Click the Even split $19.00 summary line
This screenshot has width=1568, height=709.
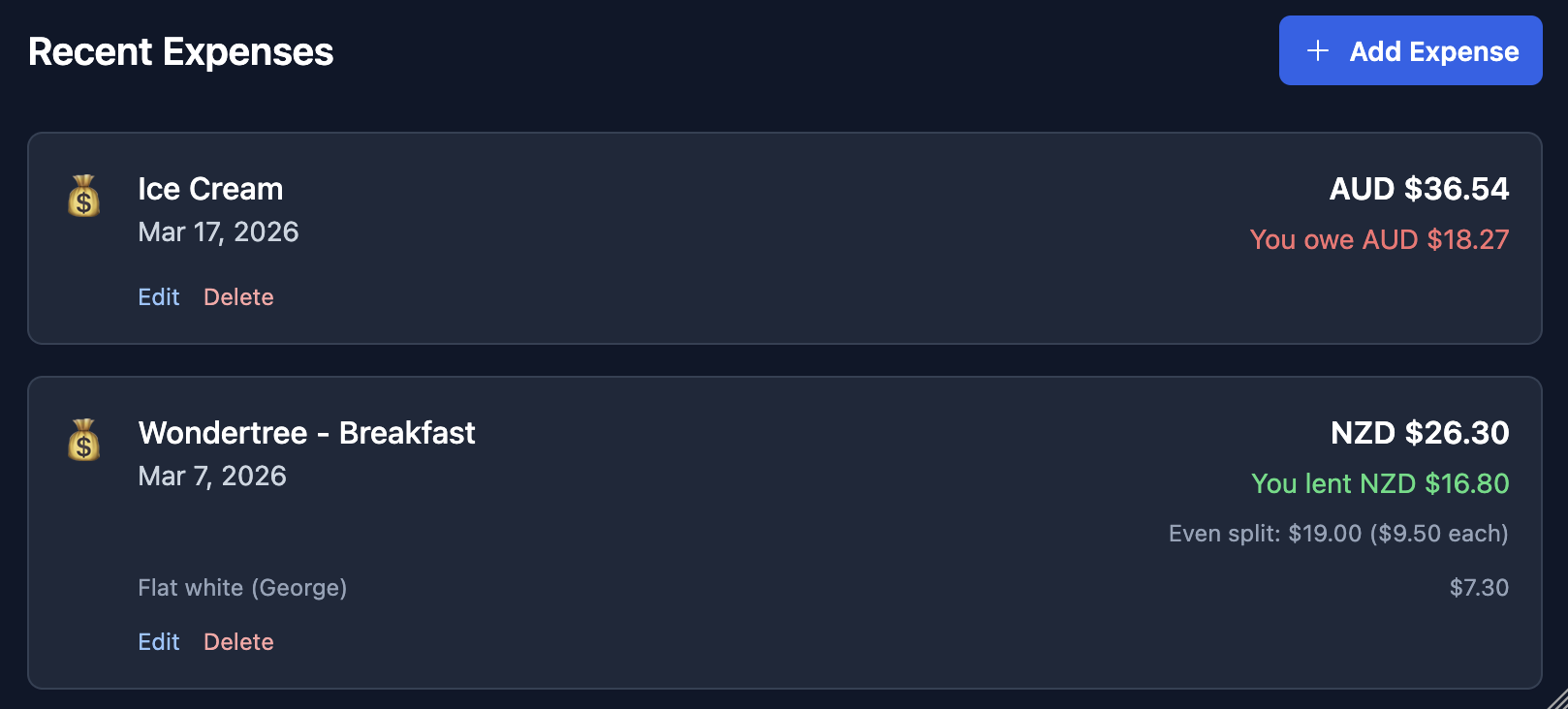1338,534
